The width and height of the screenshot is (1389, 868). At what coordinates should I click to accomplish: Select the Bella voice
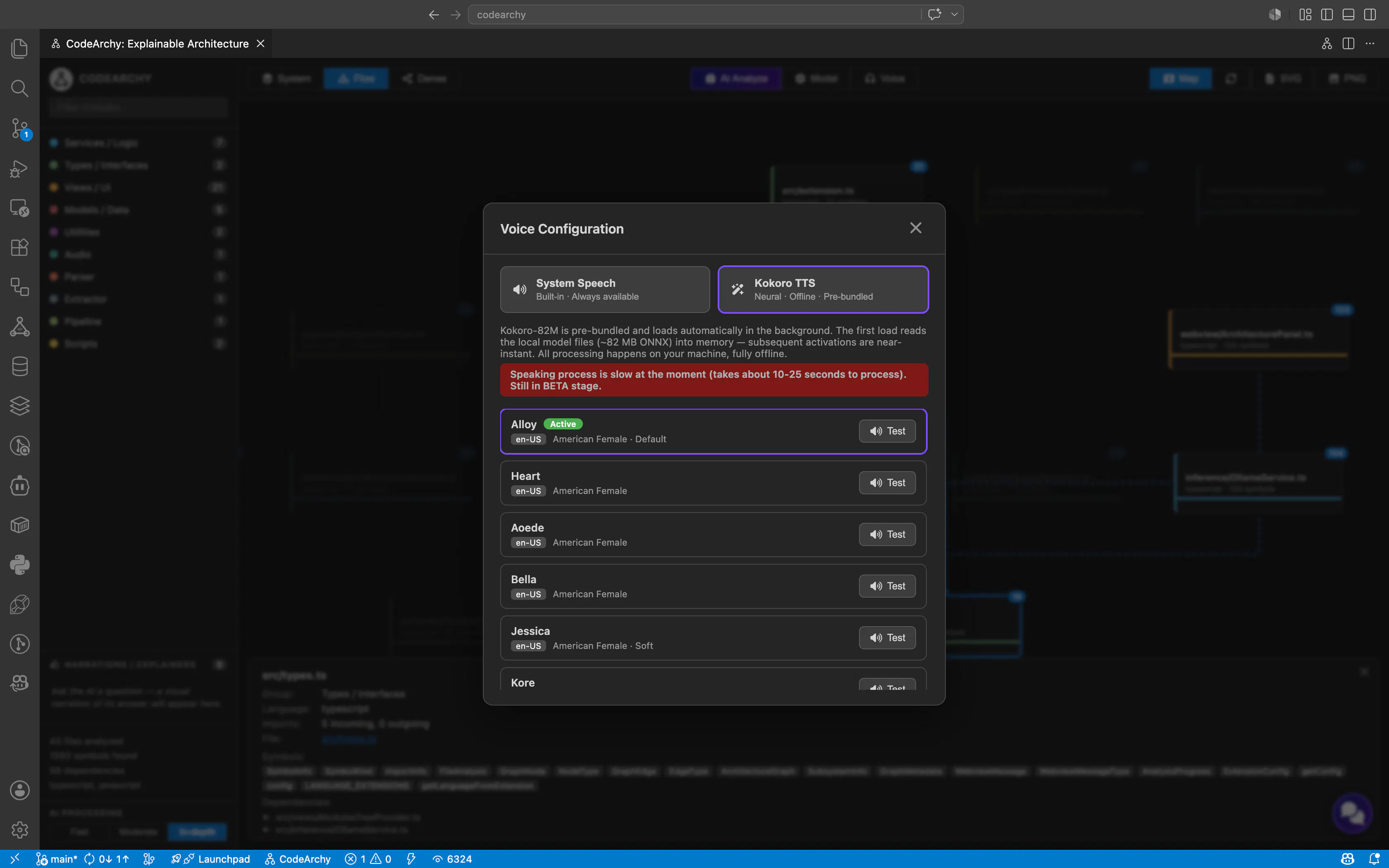(714, 586)
